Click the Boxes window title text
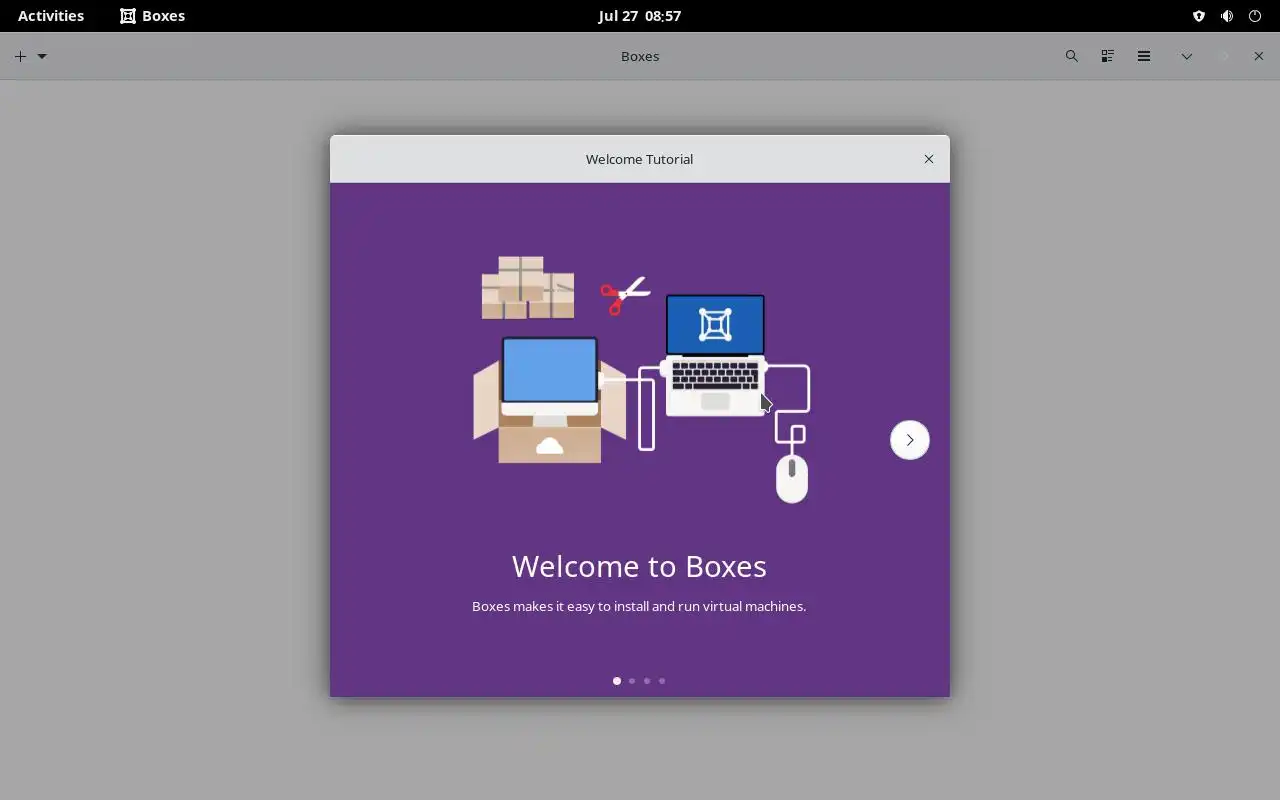The image size is (1280, 800). click(x=640, y=56)
